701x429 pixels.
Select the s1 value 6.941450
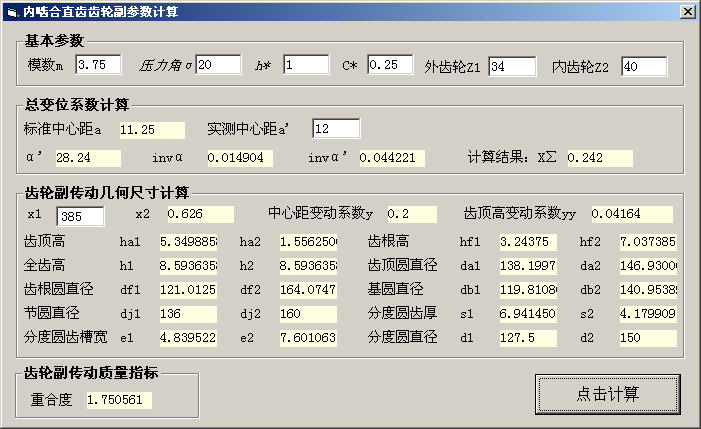528,314
